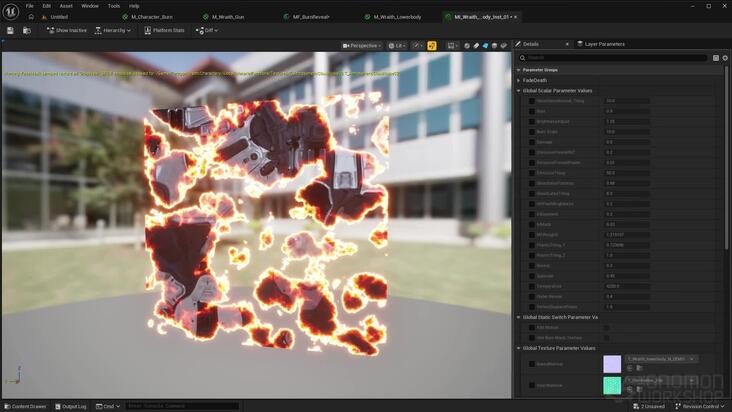This screenshot has height=412, width=732.
Task: Switch to M_Wraith_Lowerbody tab
Action: pos(397,17)
